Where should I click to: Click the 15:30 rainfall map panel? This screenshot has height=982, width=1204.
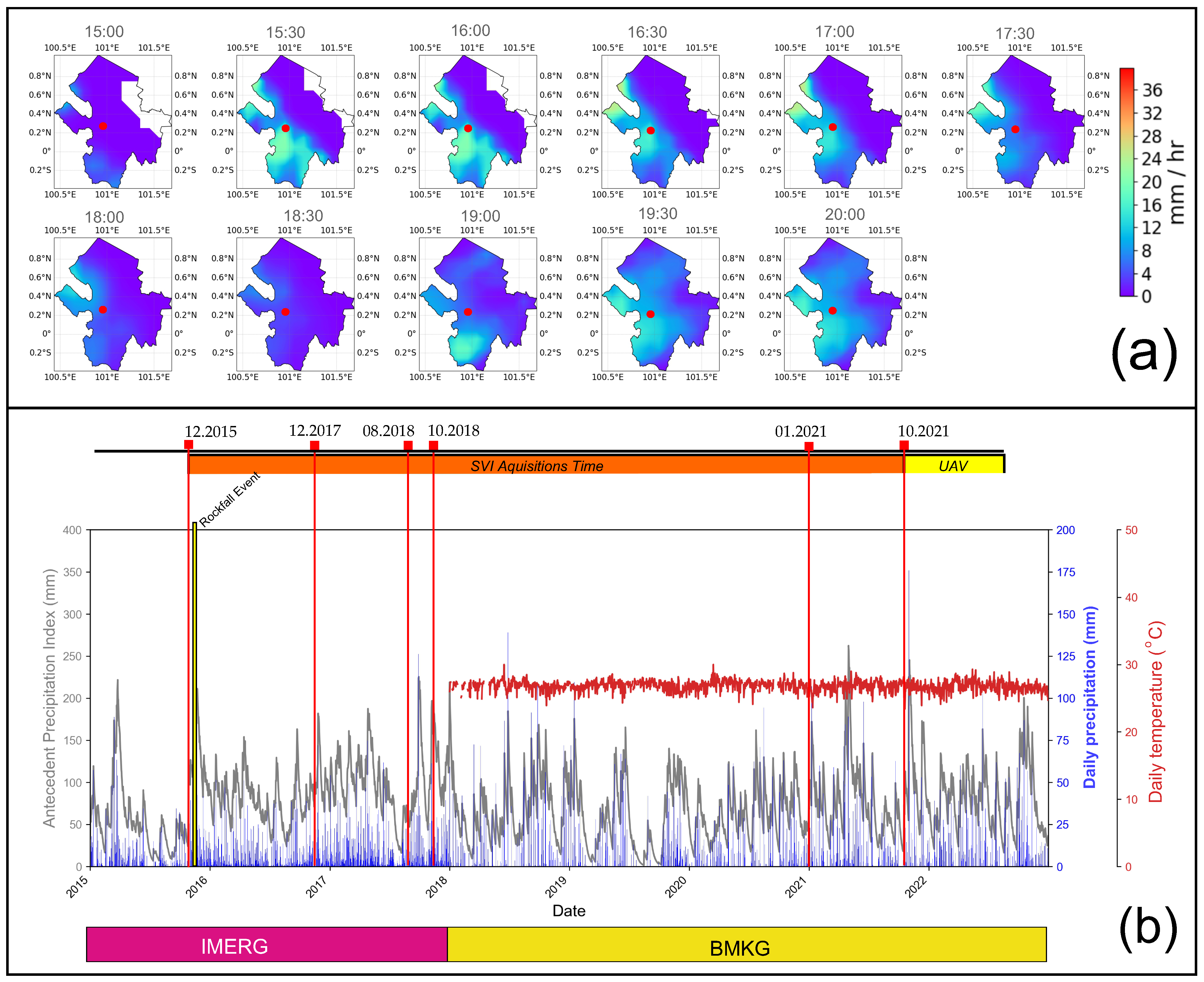295,122
